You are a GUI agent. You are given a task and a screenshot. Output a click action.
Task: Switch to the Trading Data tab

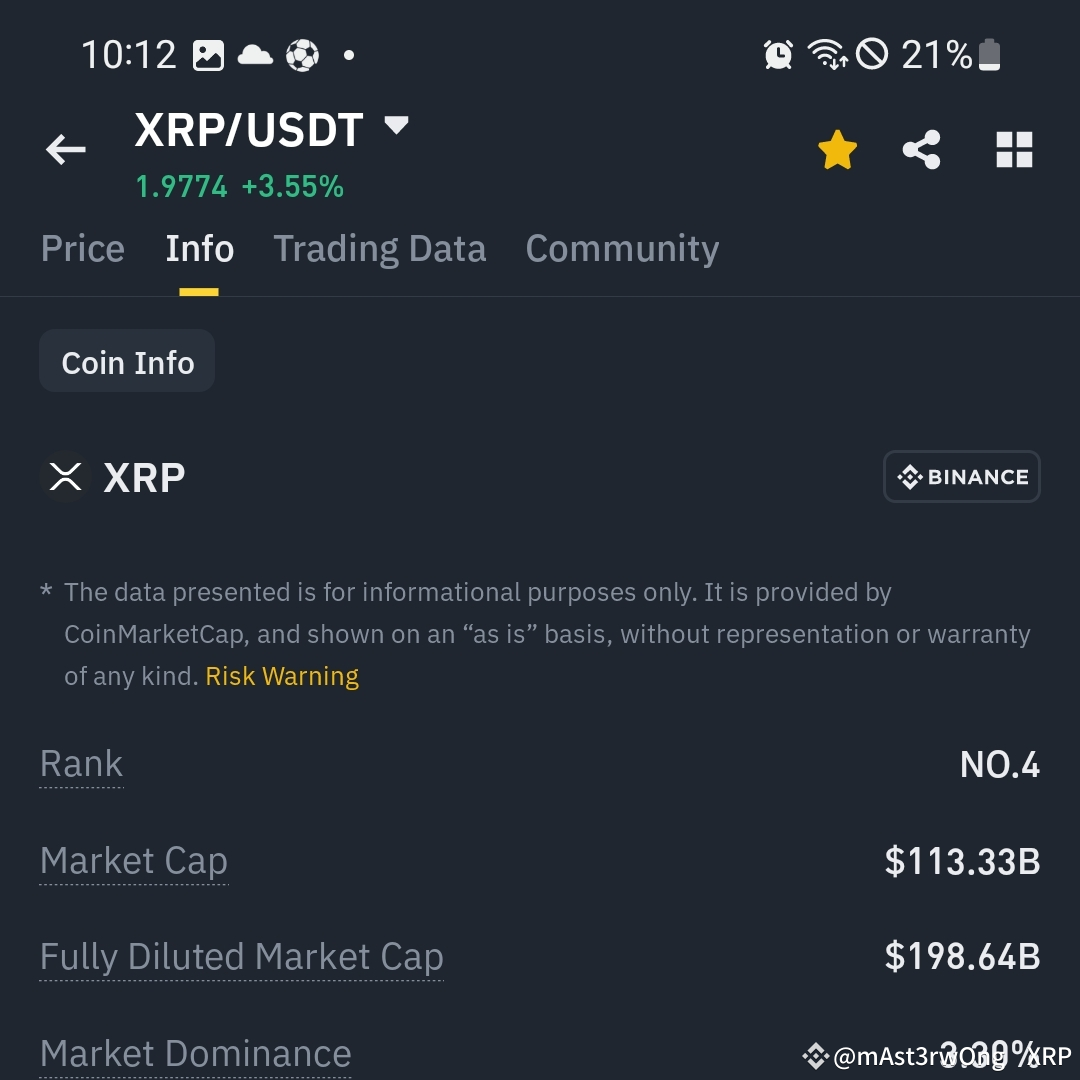(x=380, y=248)
